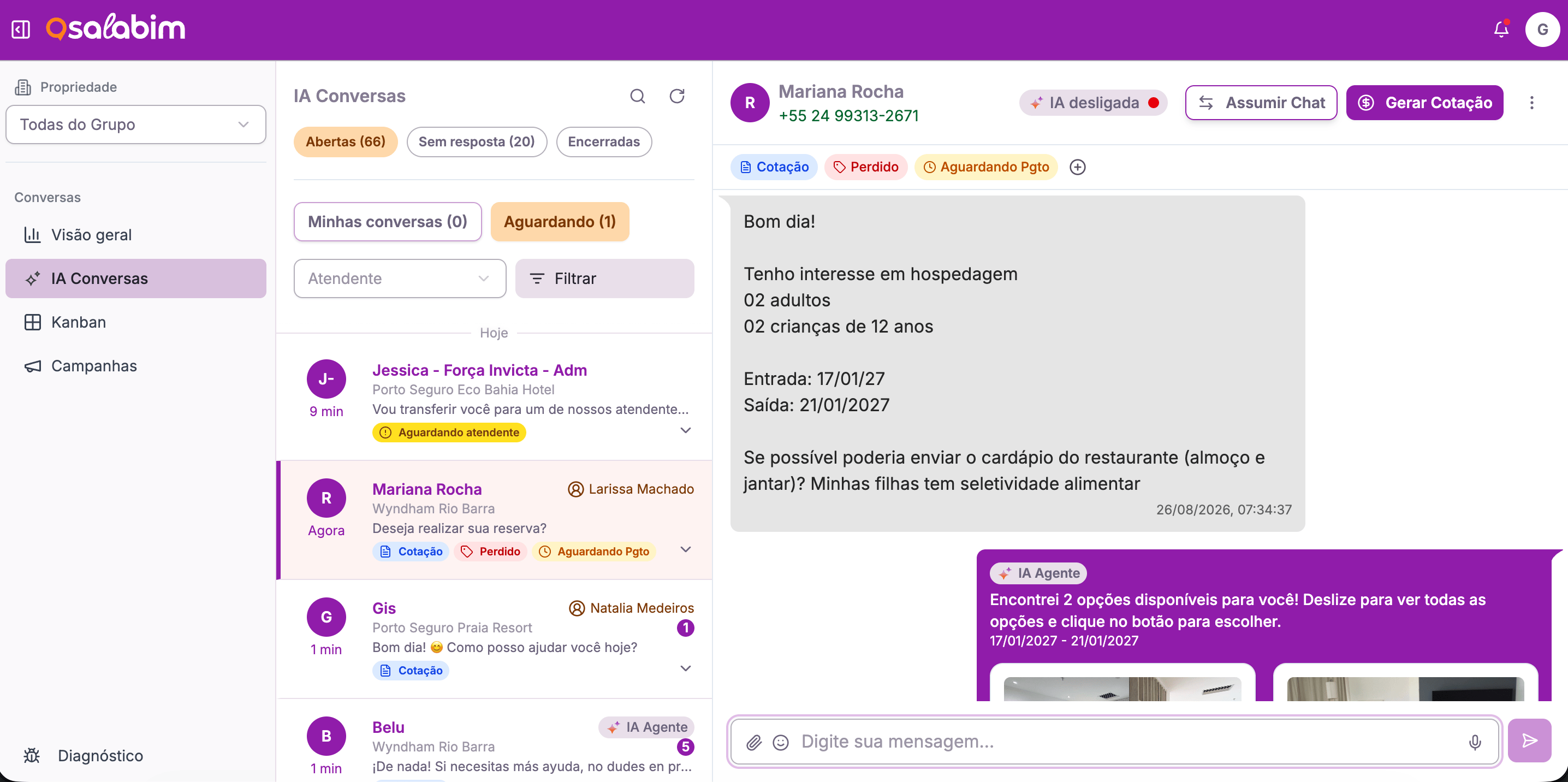Click the Gis conversation avatar
Image resolution: width=1568 pixels, height=782 pixels.
326,617
